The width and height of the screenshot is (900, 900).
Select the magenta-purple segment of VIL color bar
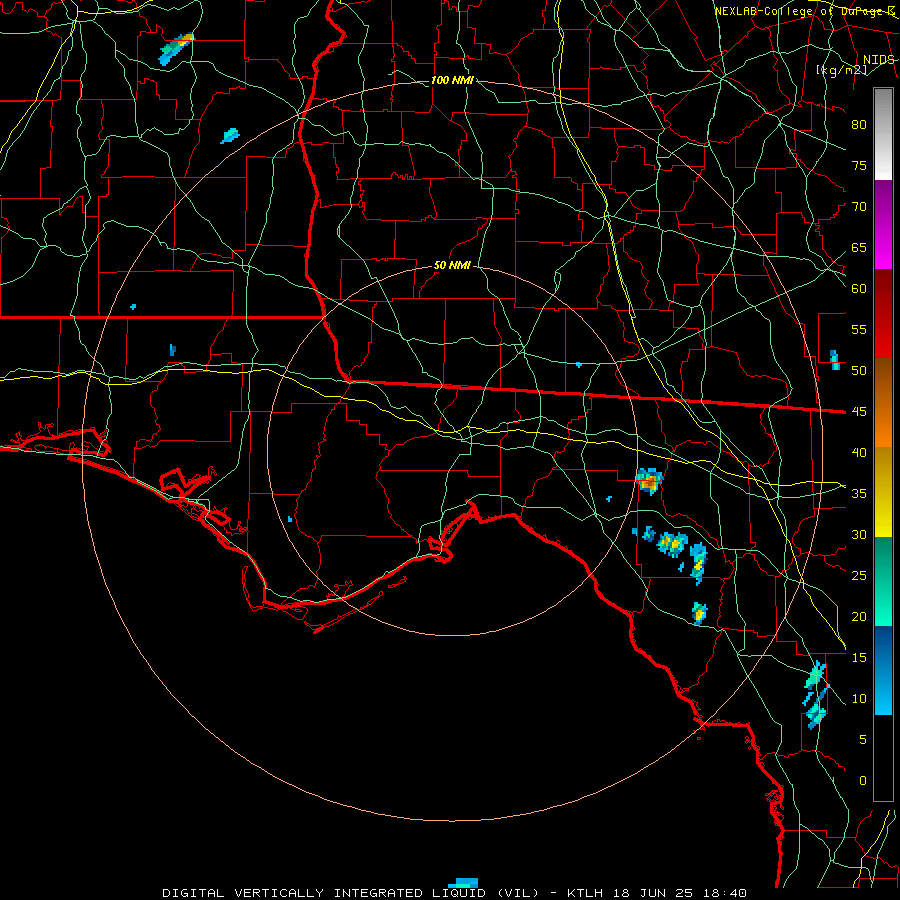tap(883, 224)
